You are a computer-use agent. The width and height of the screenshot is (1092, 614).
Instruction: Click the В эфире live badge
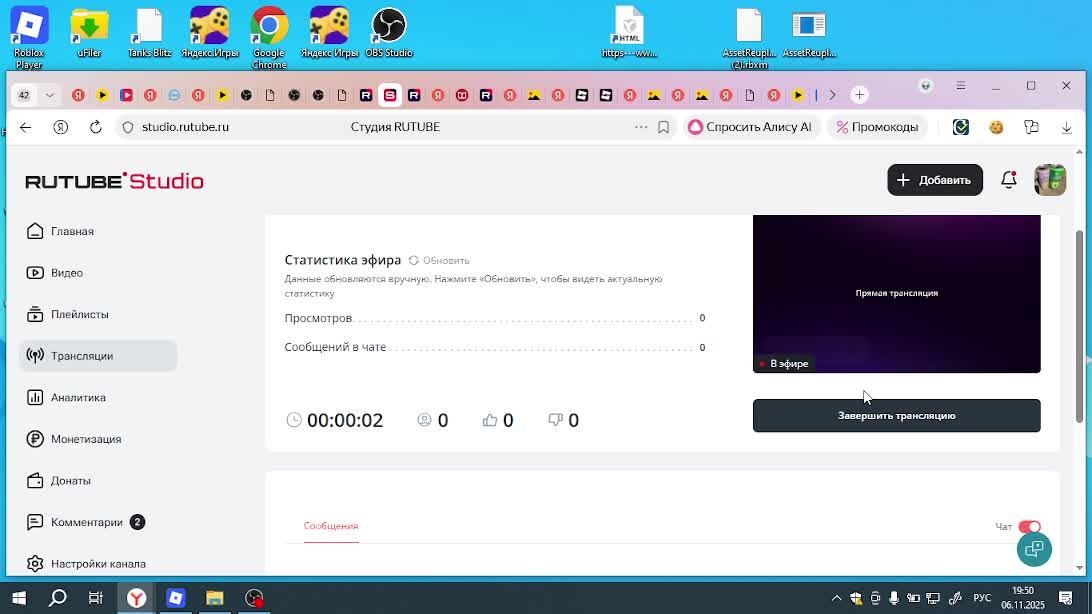point(784,363)
